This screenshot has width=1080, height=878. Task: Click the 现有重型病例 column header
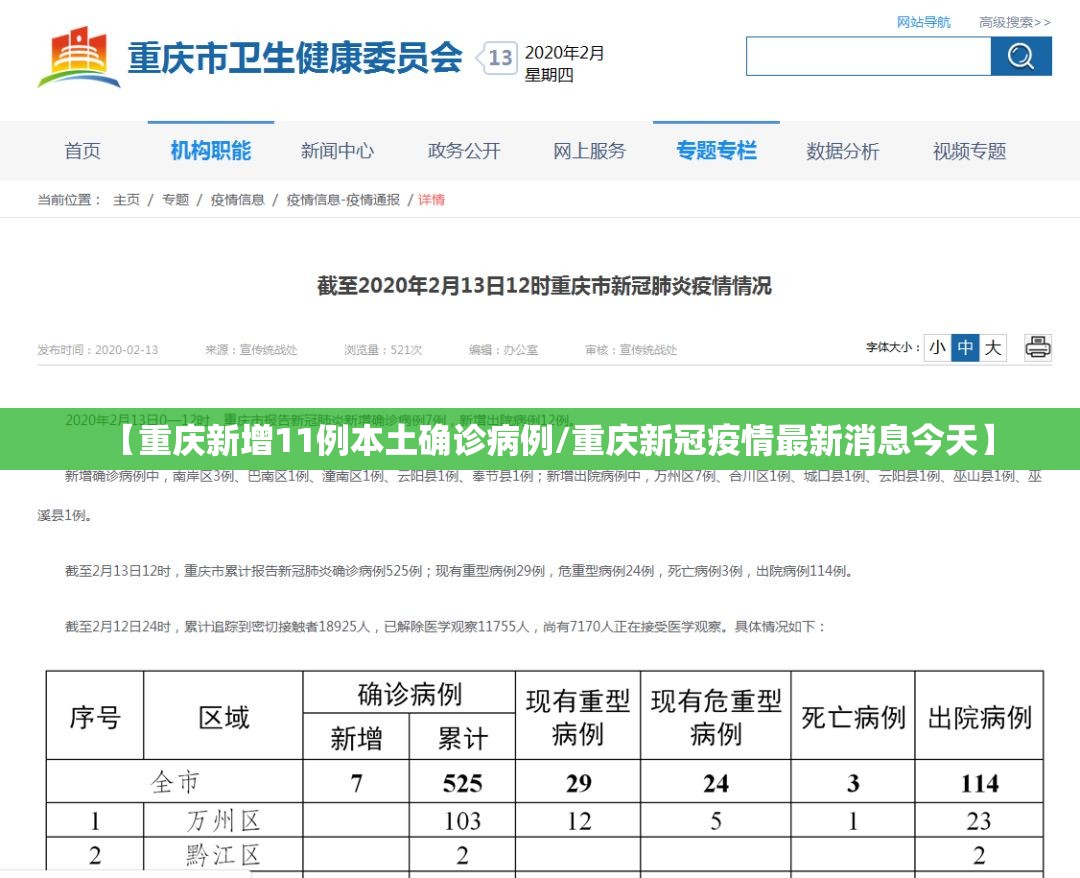coord(578,717)
